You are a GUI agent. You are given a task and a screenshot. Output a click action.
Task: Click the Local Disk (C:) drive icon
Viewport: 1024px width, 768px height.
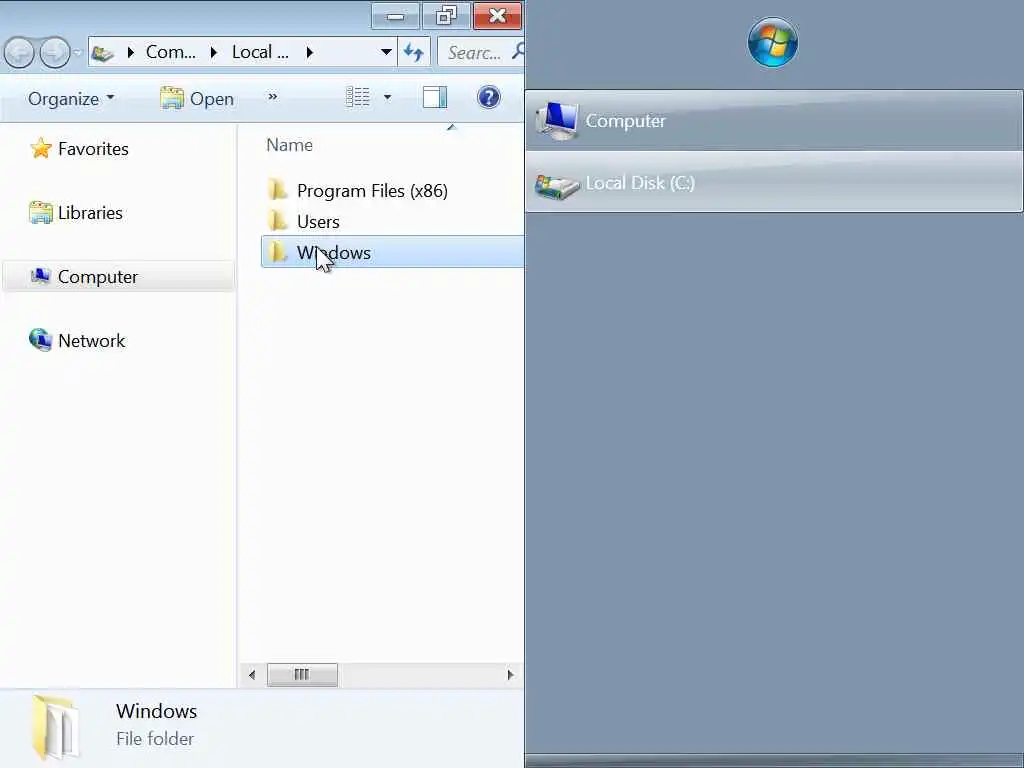click(x=556, y=185)
